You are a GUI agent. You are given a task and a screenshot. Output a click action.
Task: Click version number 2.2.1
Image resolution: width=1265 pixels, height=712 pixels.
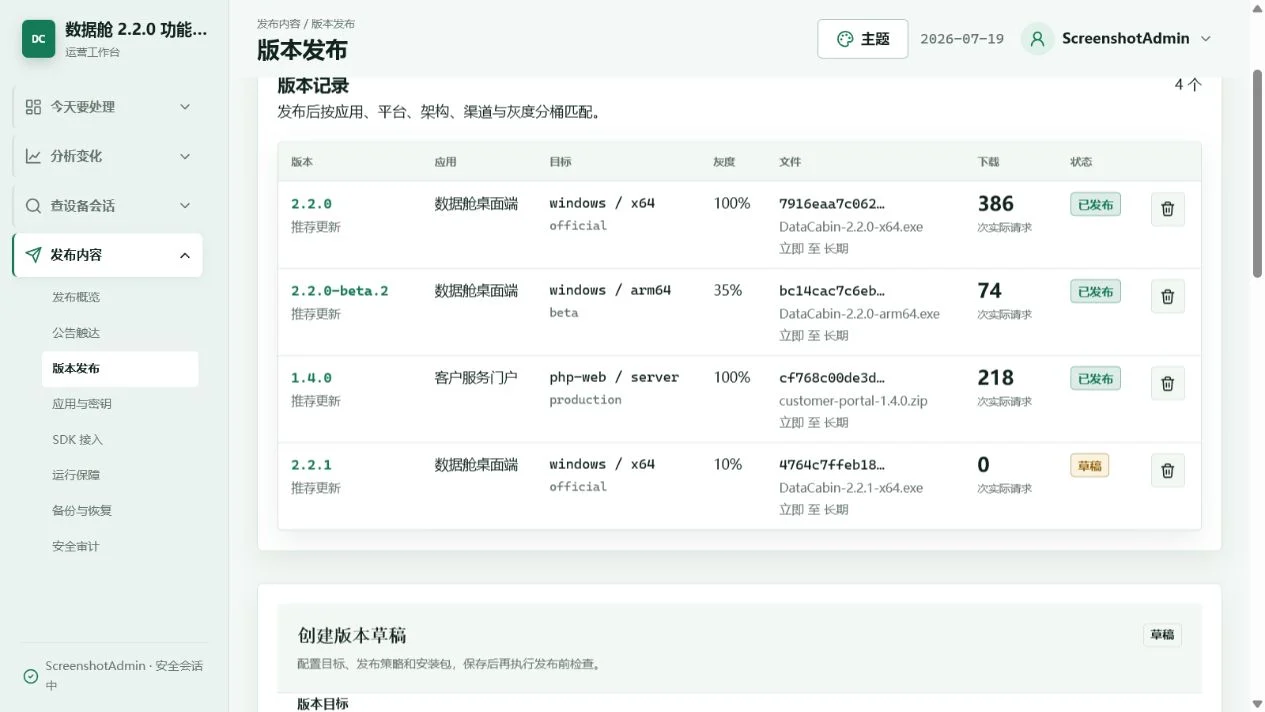[311, 465]
